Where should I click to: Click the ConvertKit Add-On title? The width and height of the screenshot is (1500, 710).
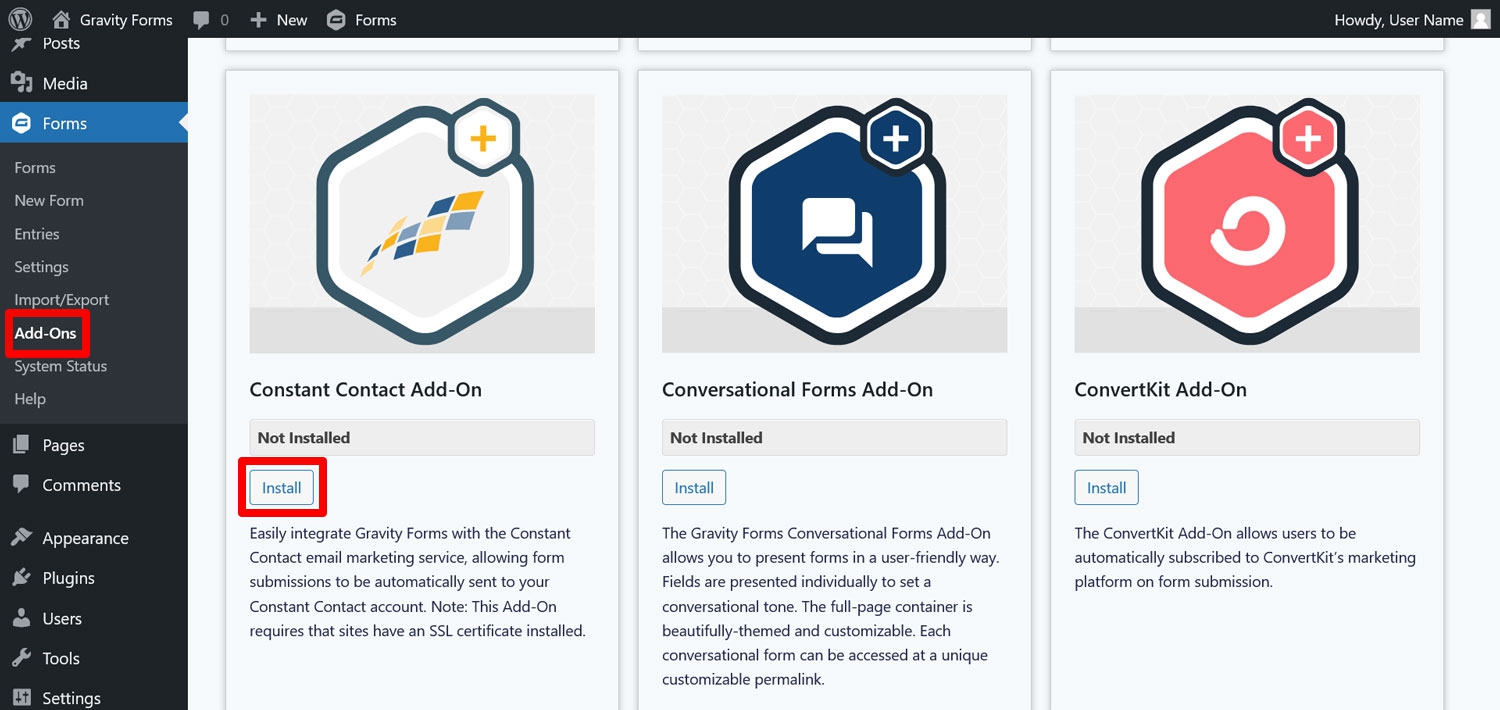[1161, 389]
